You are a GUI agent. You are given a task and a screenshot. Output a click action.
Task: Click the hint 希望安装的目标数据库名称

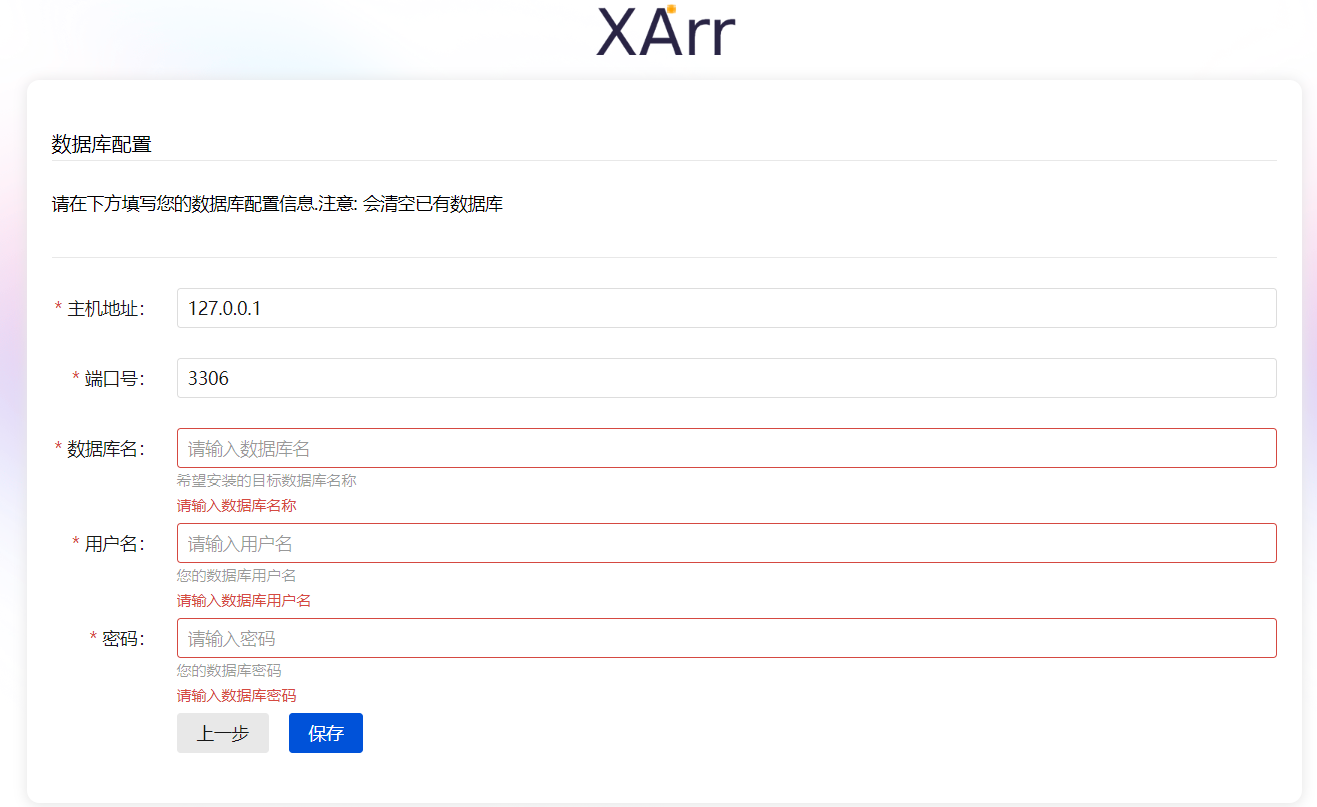click(266, 481)
